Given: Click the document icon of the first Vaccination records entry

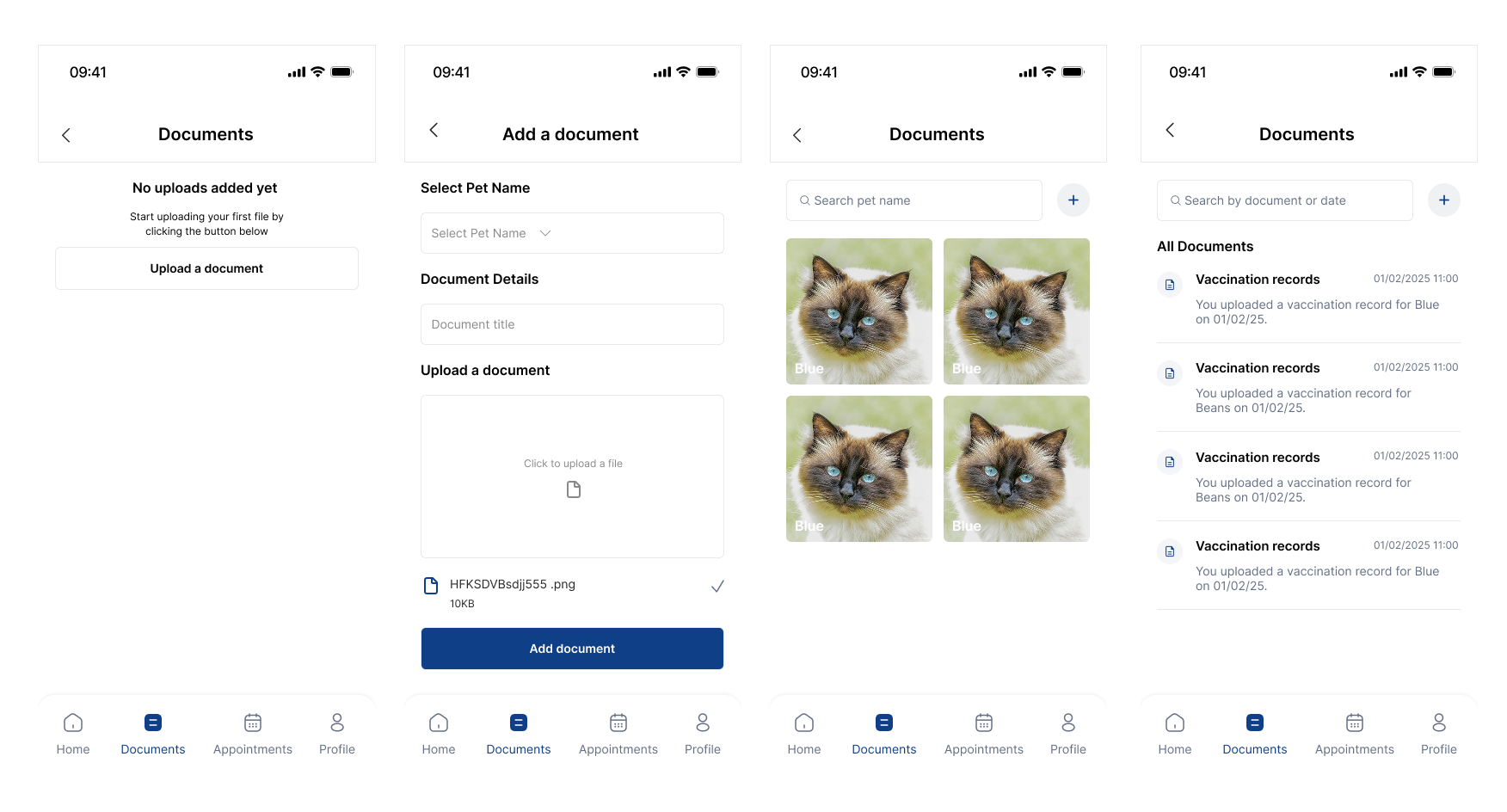Looking at the screenshot, I should pos(1170,285).
